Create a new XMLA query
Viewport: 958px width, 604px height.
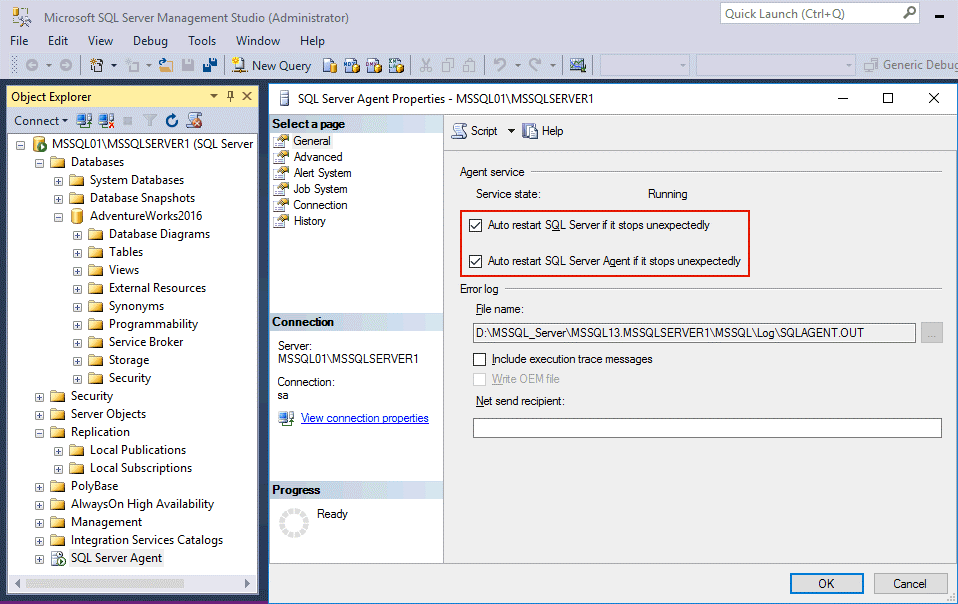(x=394, y=64)
